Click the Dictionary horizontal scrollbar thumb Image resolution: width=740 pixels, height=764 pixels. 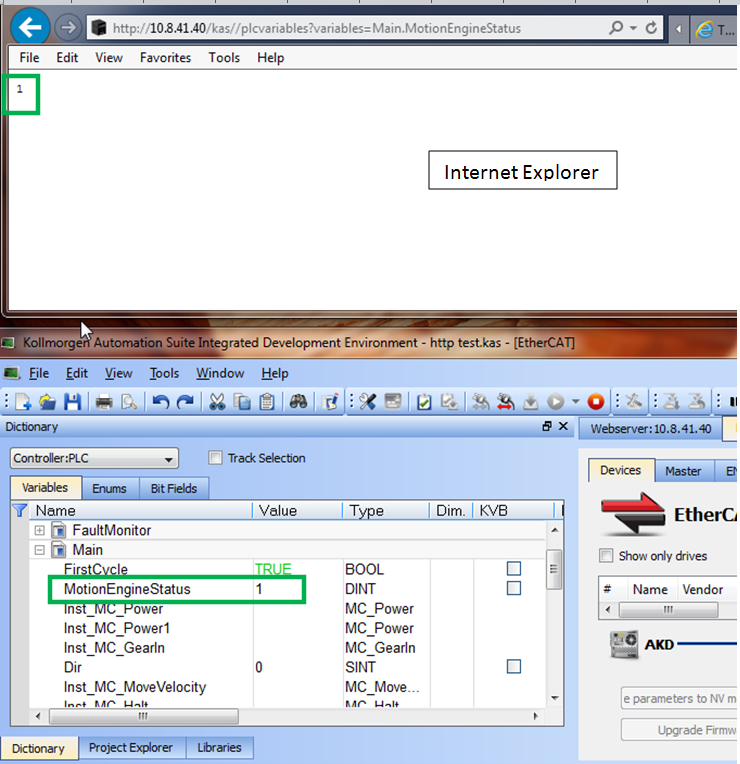click(x=144, y=716)
